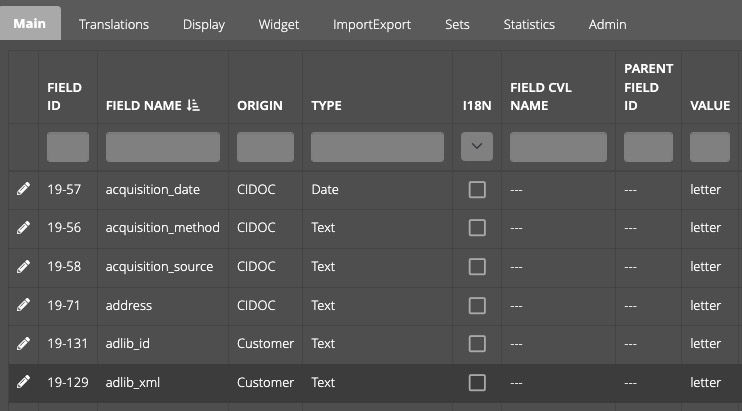The image size is (742, 411).
Task: Open the I18N filter dropdown
Action: (x=477, y=146)
